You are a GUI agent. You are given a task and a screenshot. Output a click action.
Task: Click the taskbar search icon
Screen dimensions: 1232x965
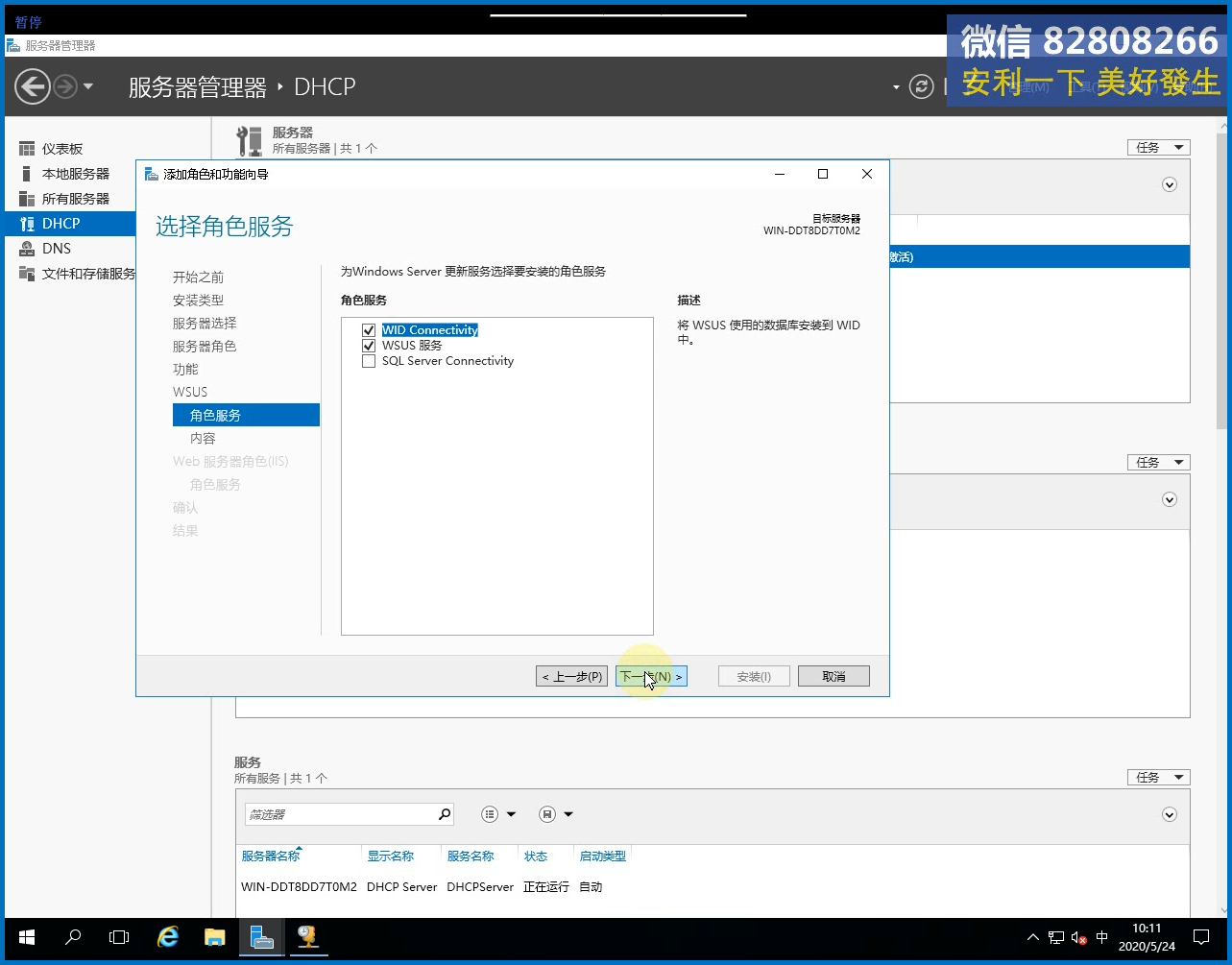(73, 937)
